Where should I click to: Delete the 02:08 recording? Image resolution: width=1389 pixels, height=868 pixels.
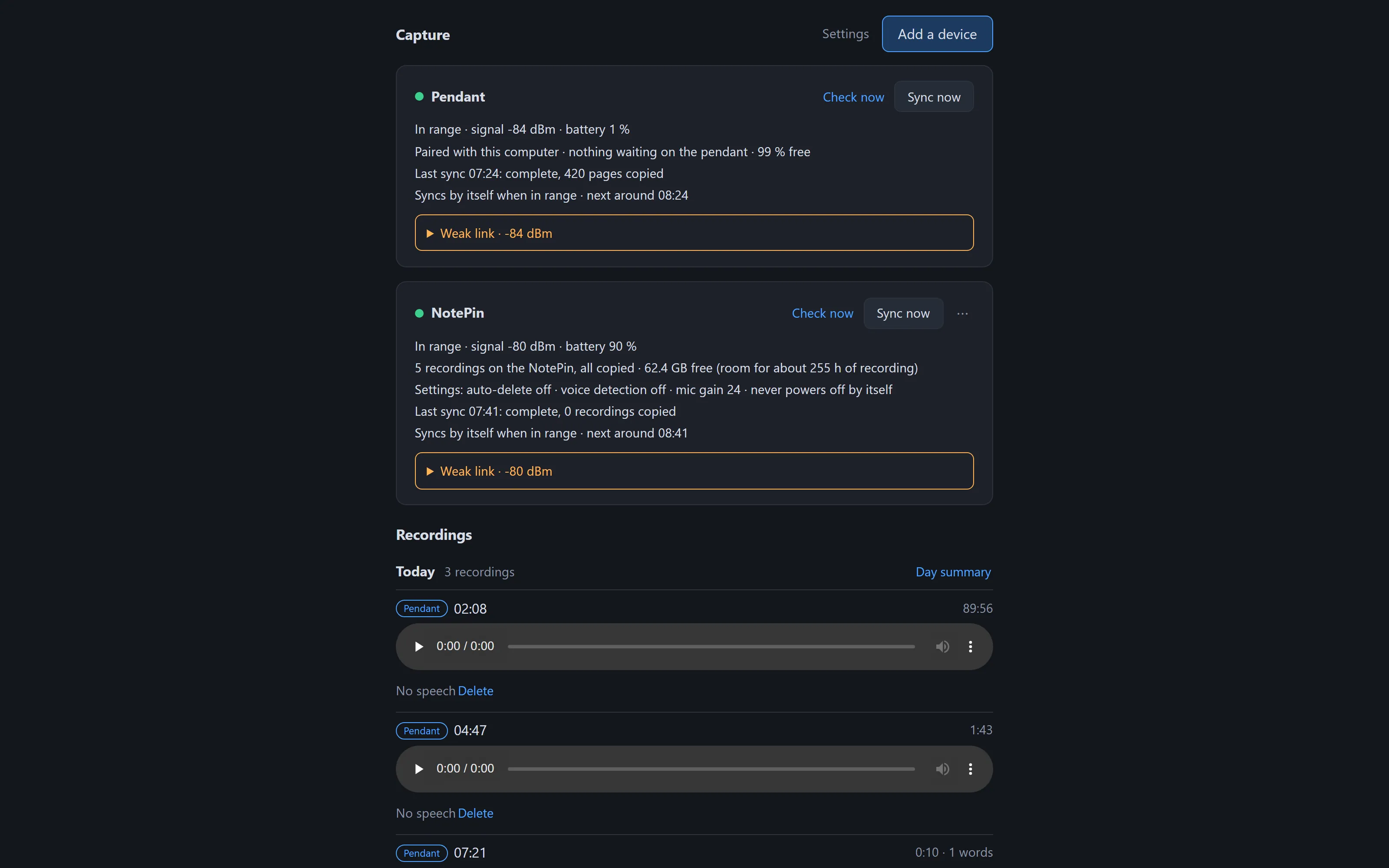click(x=475, y=690)
